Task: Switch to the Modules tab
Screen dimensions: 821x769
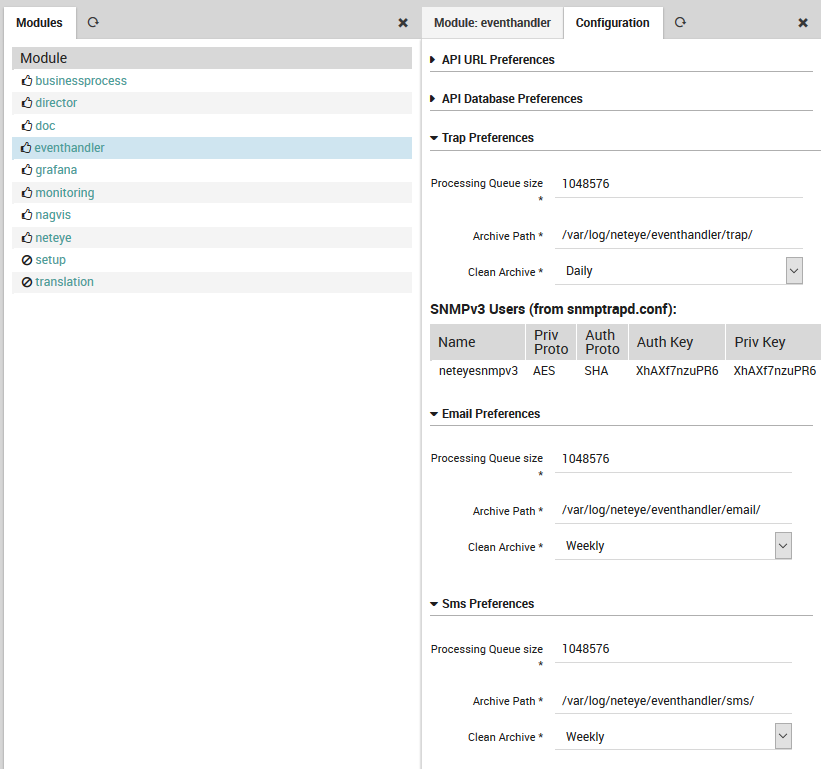Action: pyautogui.click(x=39, y=23)
